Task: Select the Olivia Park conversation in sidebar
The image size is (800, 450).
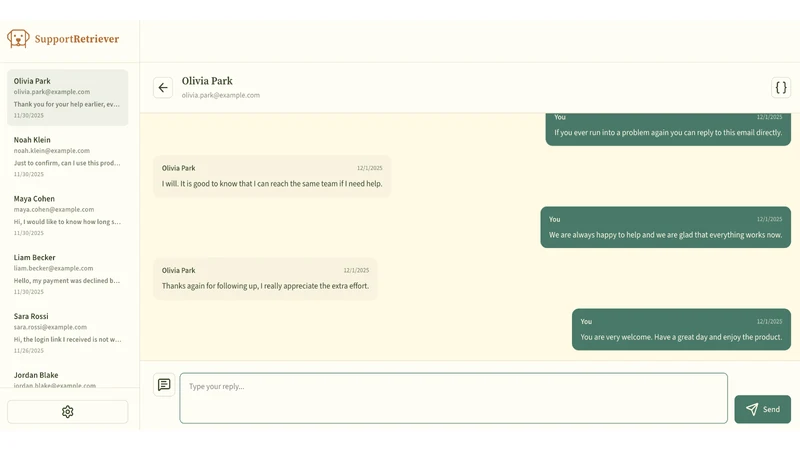Action: 67,97
